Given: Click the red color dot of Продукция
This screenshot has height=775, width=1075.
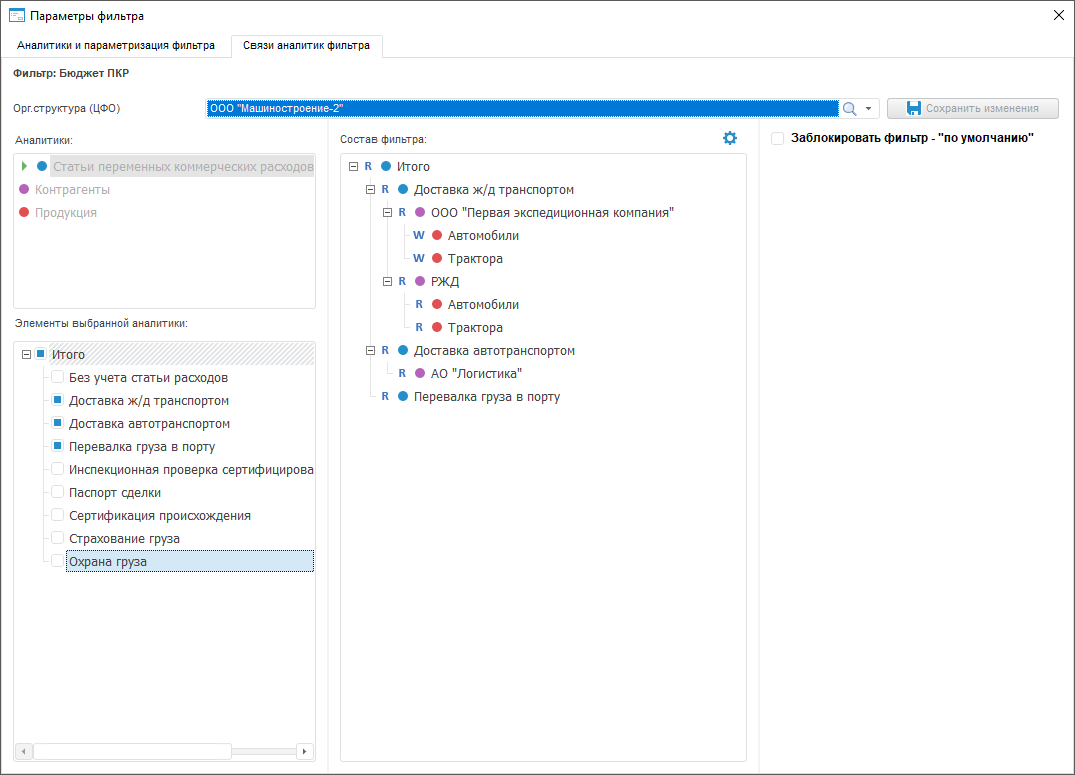Looking at the screenshot, I should tap(24, 213).
